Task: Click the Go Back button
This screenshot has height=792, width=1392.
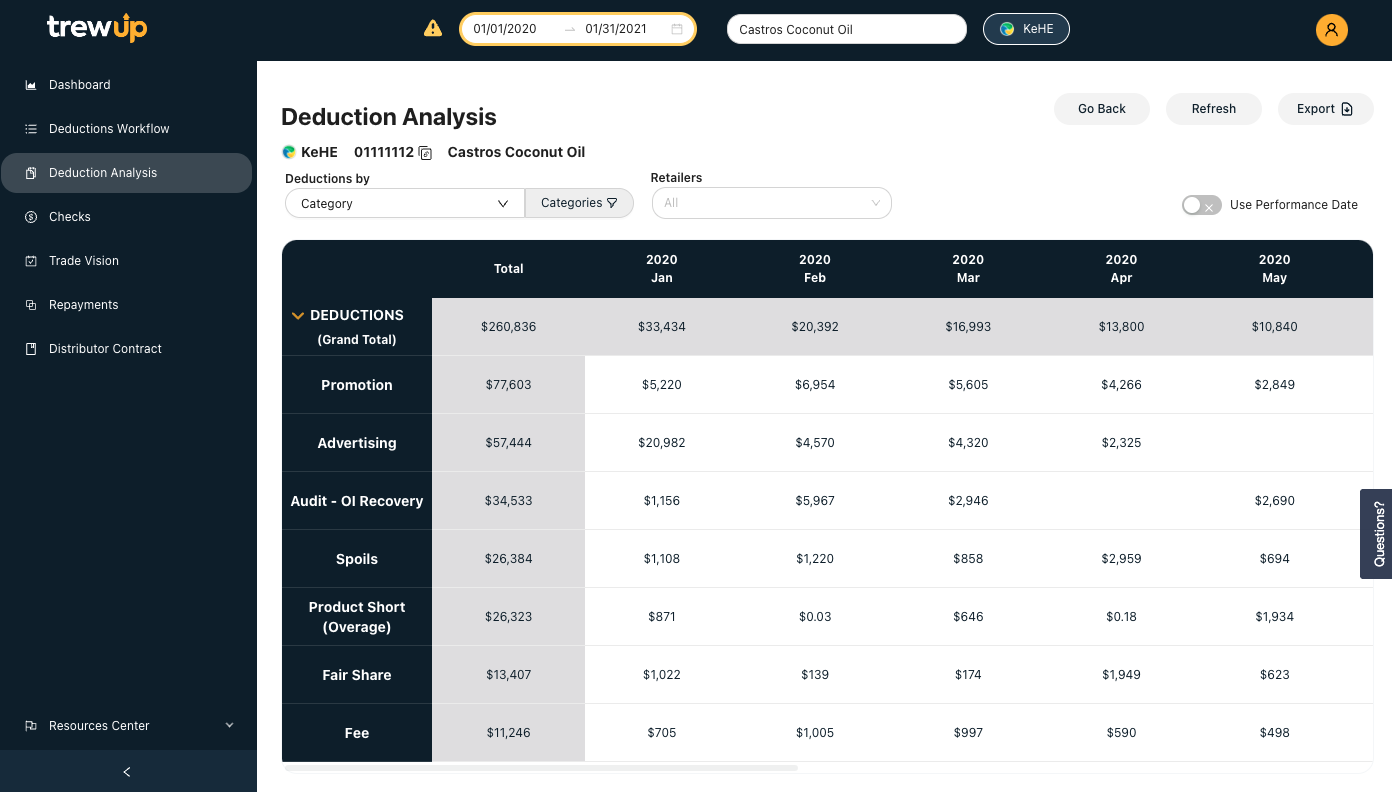Action: 1102,109
